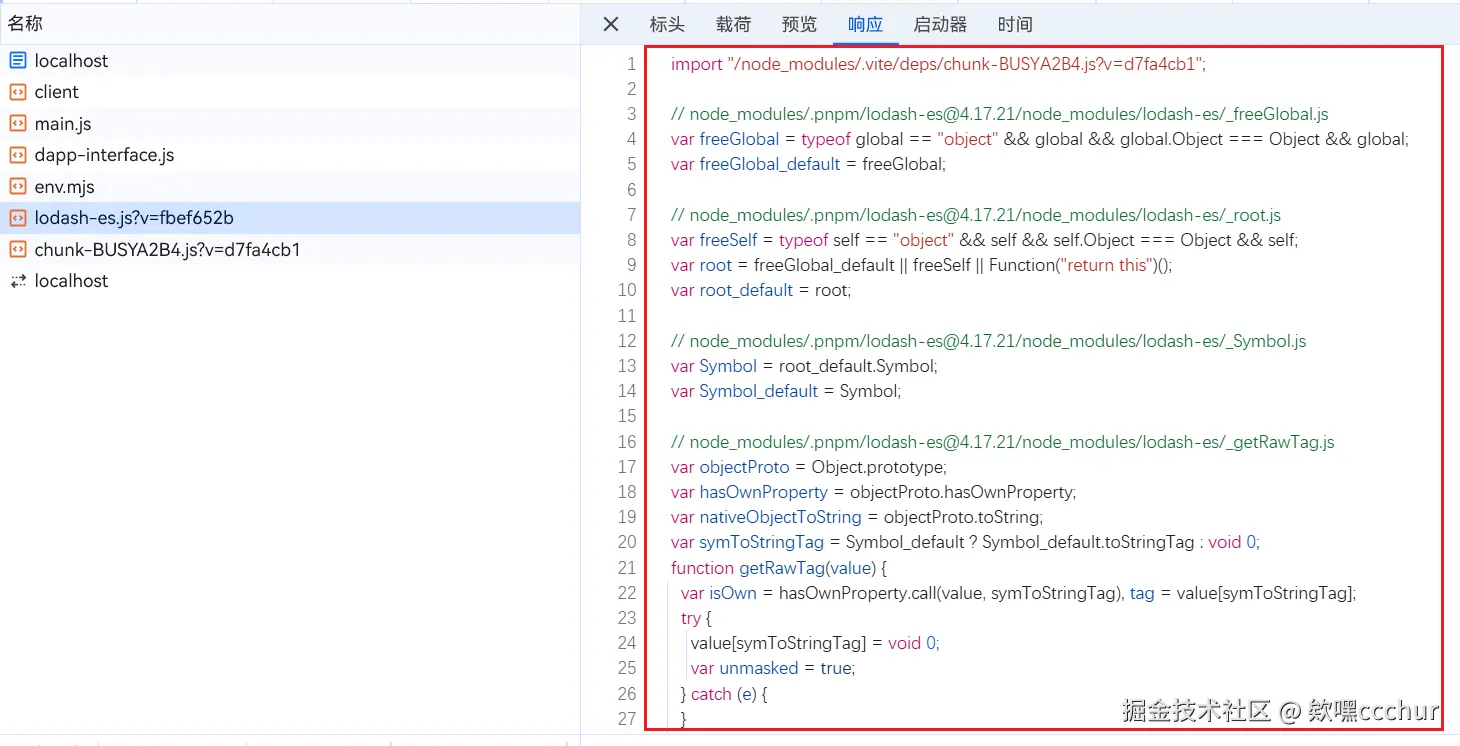Click the _freeGlobal.js comment line
1460x746 pixels.
pos(1000,114)
